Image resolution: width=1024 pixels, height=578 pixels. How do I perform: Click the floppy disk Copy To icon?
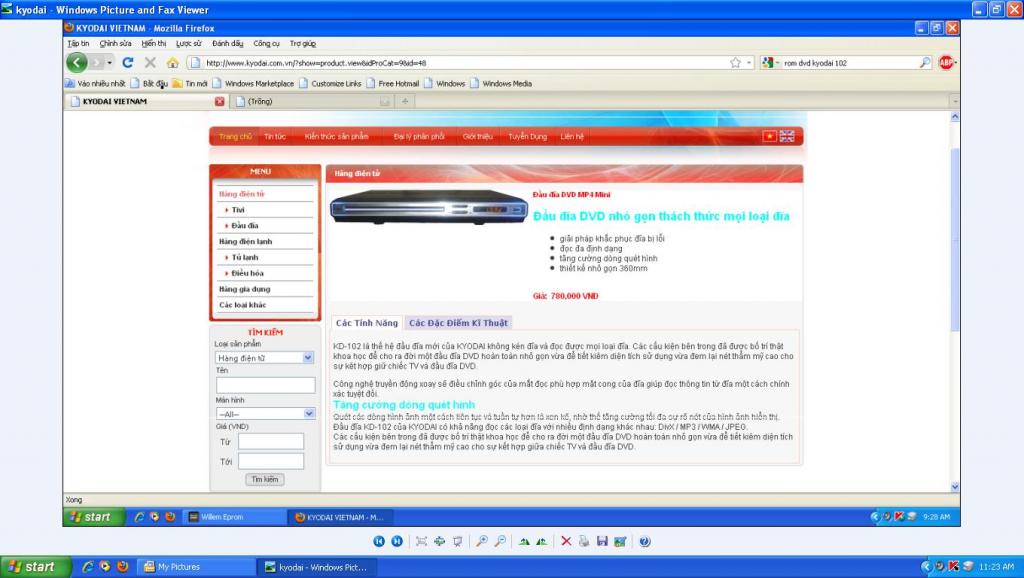pyautogui.click(x=602, y=541)
